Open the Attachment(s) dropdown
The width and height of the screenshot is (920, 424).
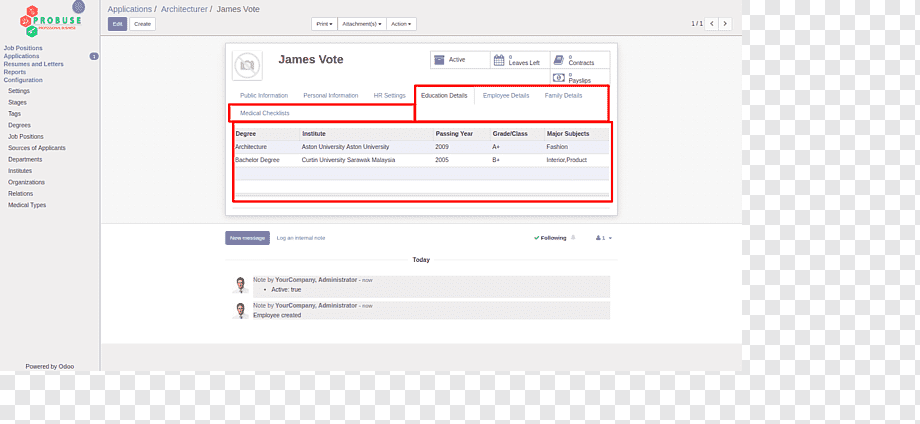(362, 24)
